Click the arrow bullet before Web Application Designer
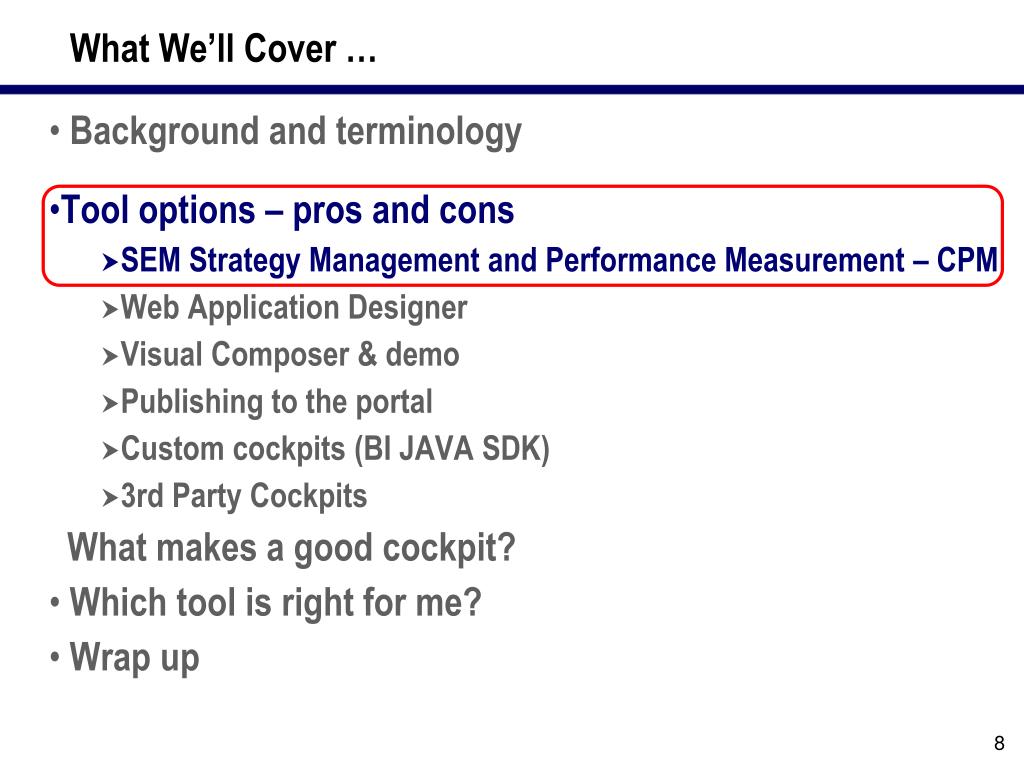The height and width of the screenshot is (768, 1024). [x=110, y=310]
